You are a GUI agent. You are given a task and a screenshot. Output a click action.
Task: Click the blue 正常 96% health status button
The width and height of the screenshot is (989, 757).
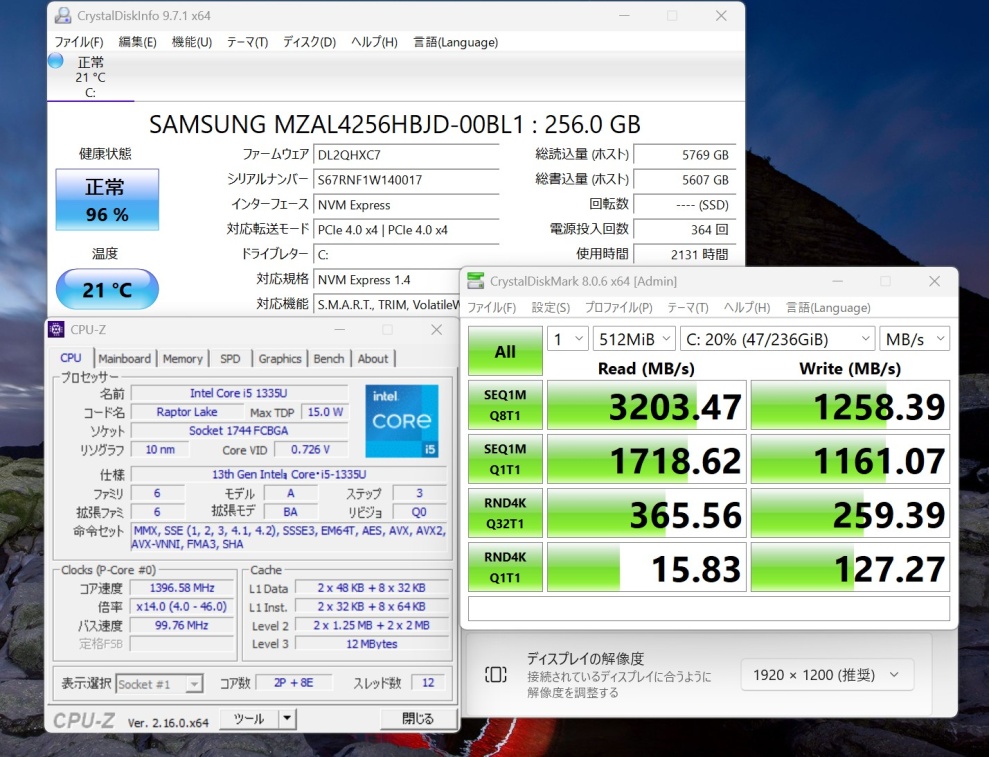coord(106,200)
